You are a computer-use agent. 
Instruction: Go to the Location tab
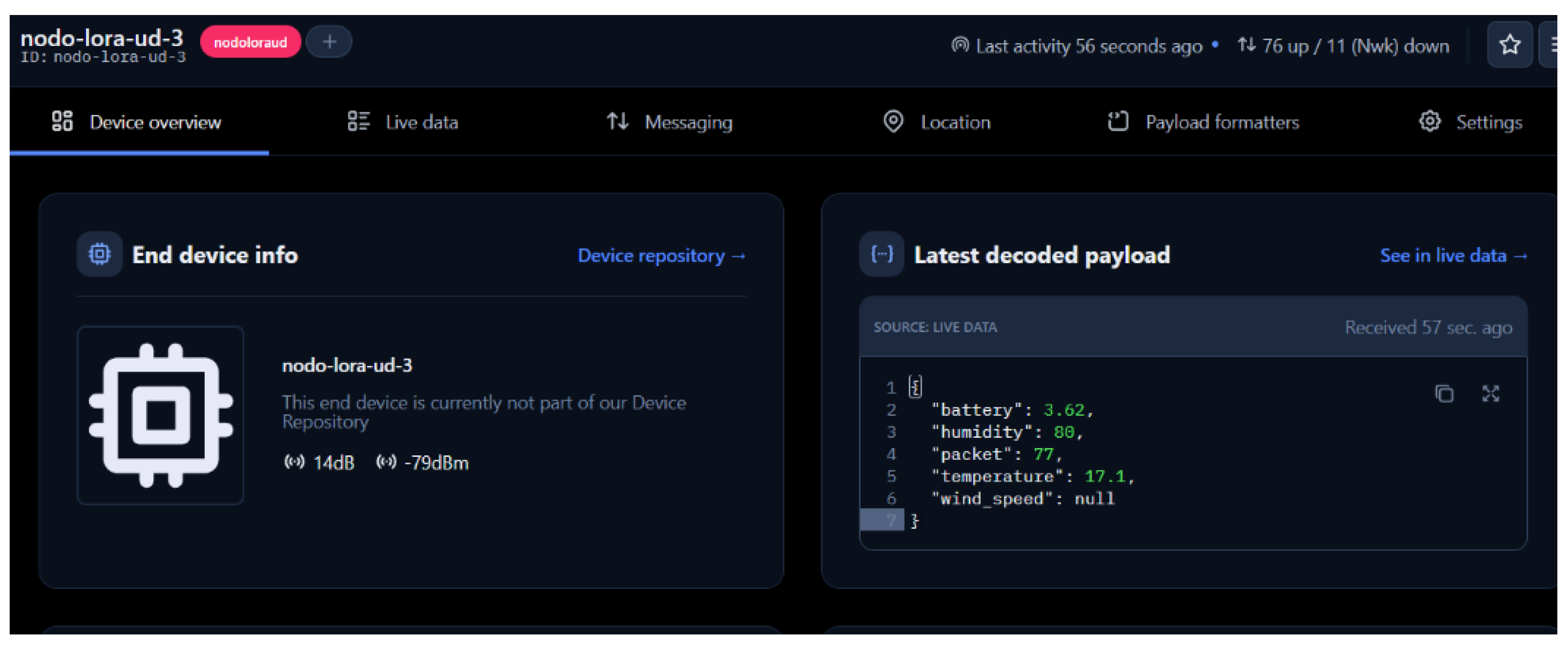[937, 122]
